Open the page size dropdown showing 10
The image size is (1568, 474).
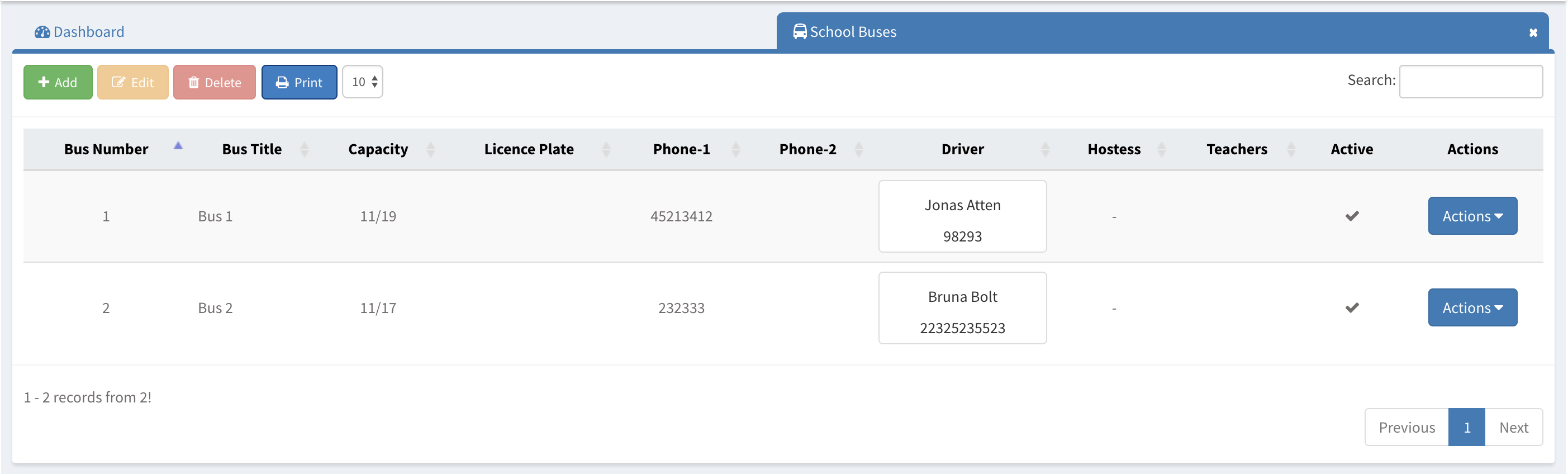click(x=363, y=82)
